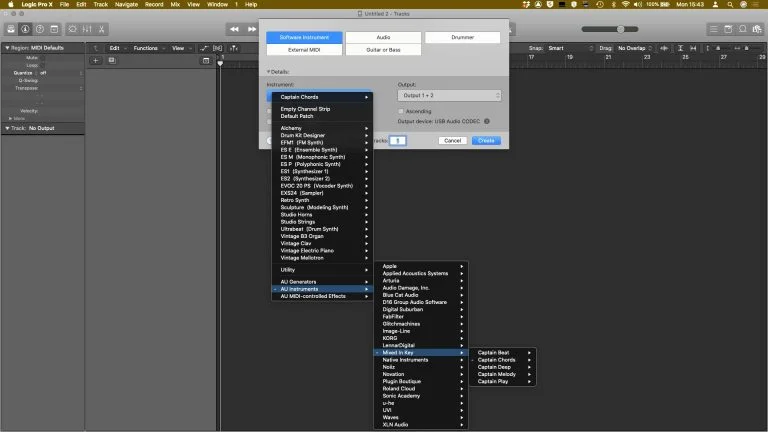
Task: Open the Functions dropdown menu
Action: click(x=148, y=48)
